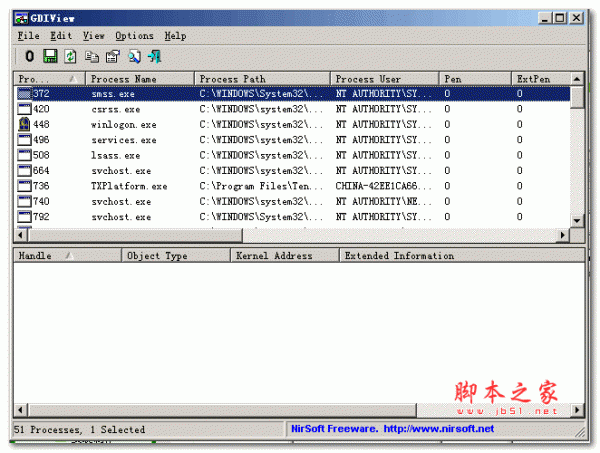Sort by the Pen column header
Image resolution: width=600 pixels, height=453 pixels.
point(475,79)
